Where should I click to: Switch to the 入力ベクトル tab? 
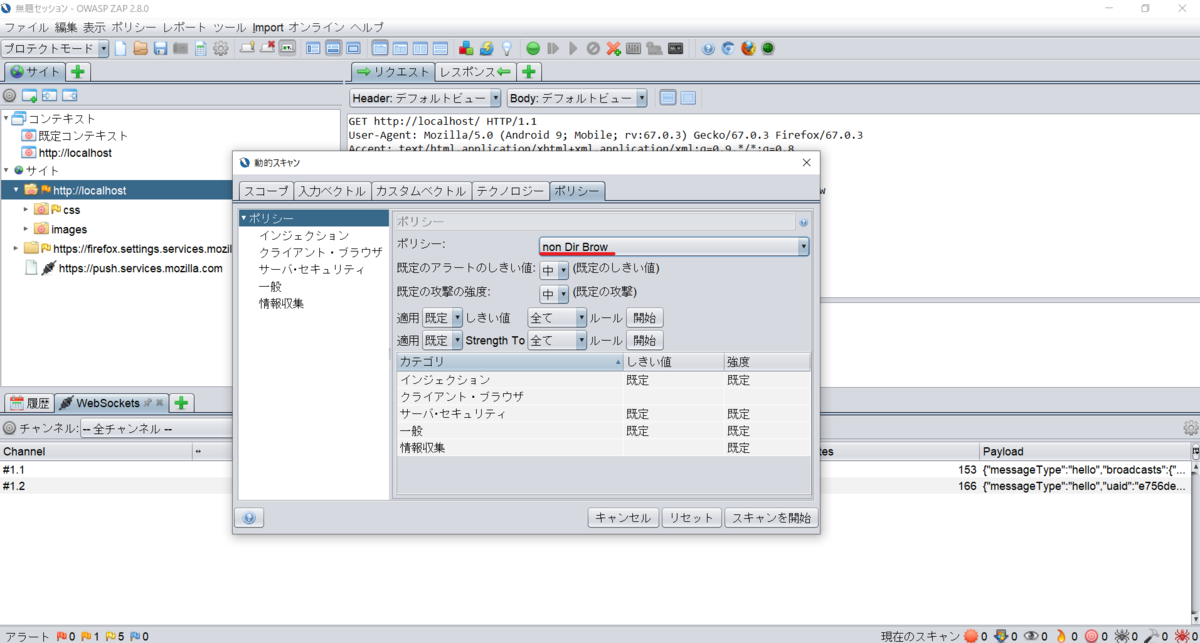pos(332,191)
